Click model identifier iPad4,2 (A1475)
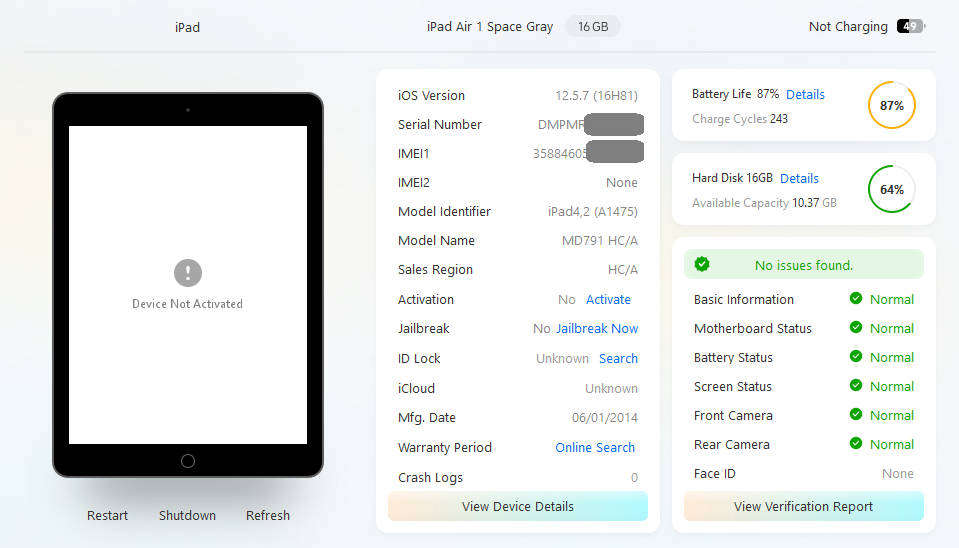 (x=593, y=212)
